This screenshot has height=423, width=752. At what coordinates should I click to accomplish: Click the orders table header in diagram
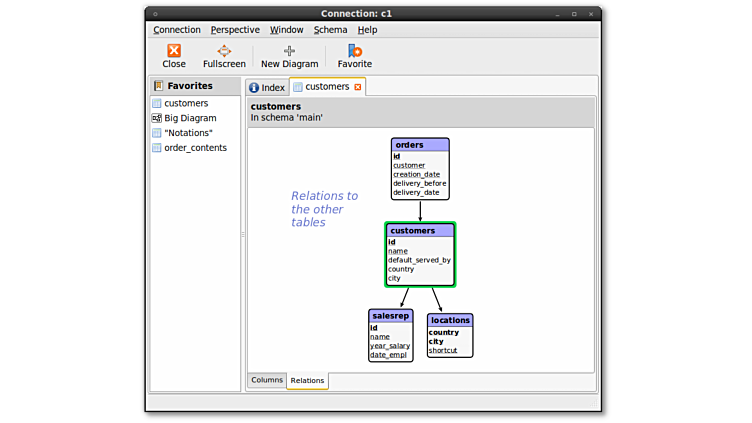pyautogui.click(x=420, y=145)
